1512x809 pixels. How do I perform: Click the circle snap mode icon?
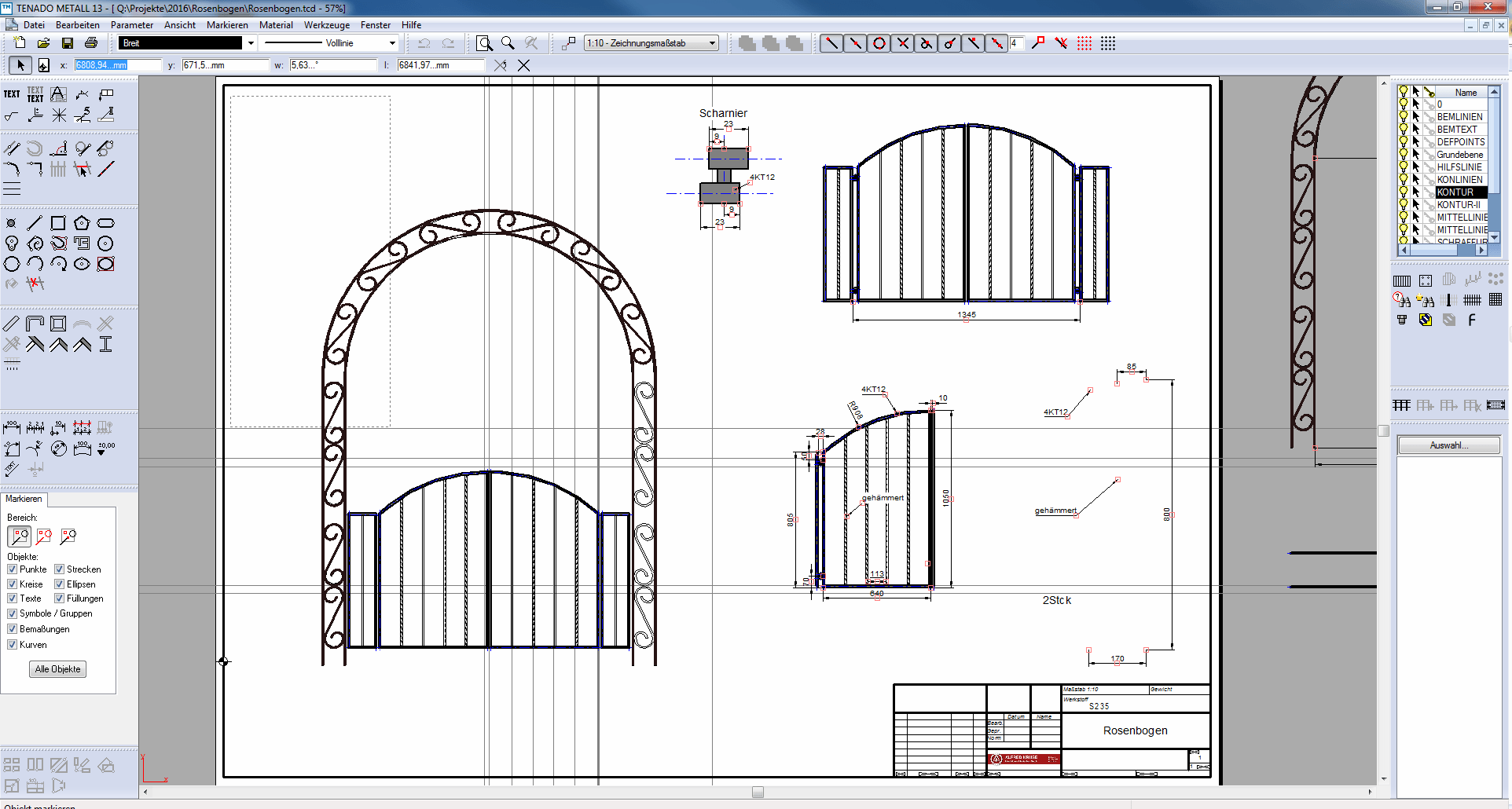point(879,43)
